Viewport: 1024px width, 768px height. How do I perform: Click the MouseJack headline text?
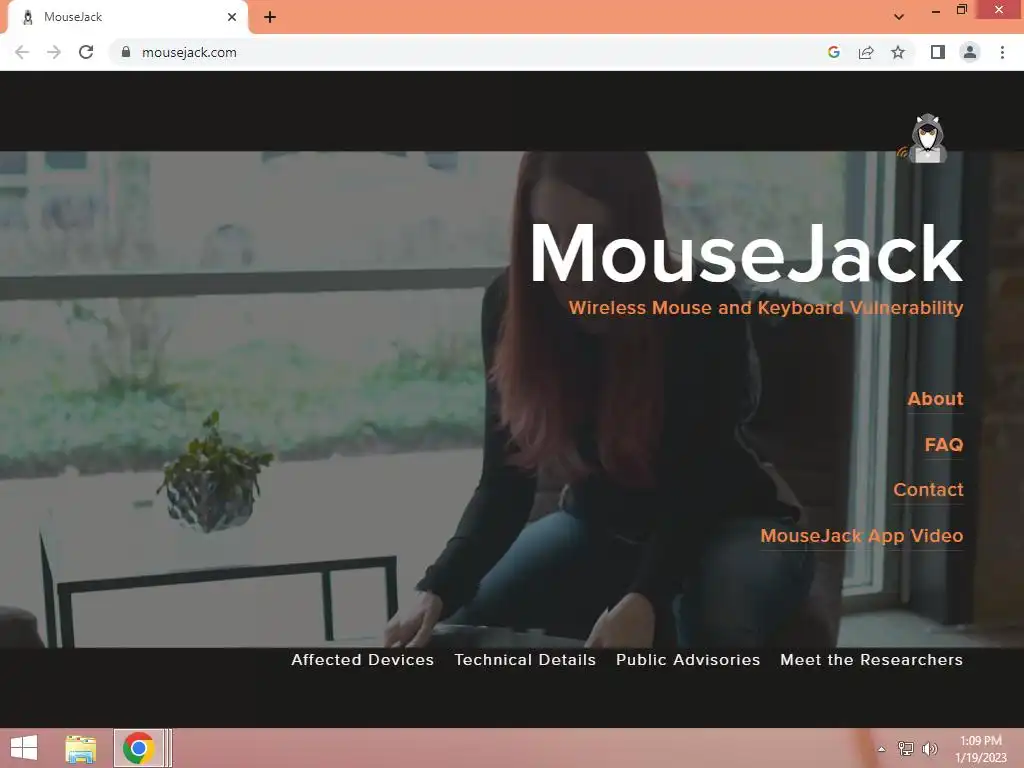[746, 253]
